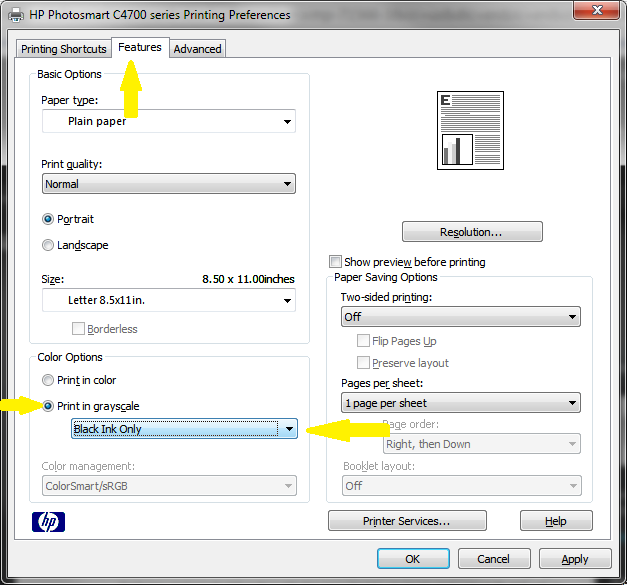Open Printer Services...
The height and width of the screenshot is (585, 627).
click(x=407, y=521)
